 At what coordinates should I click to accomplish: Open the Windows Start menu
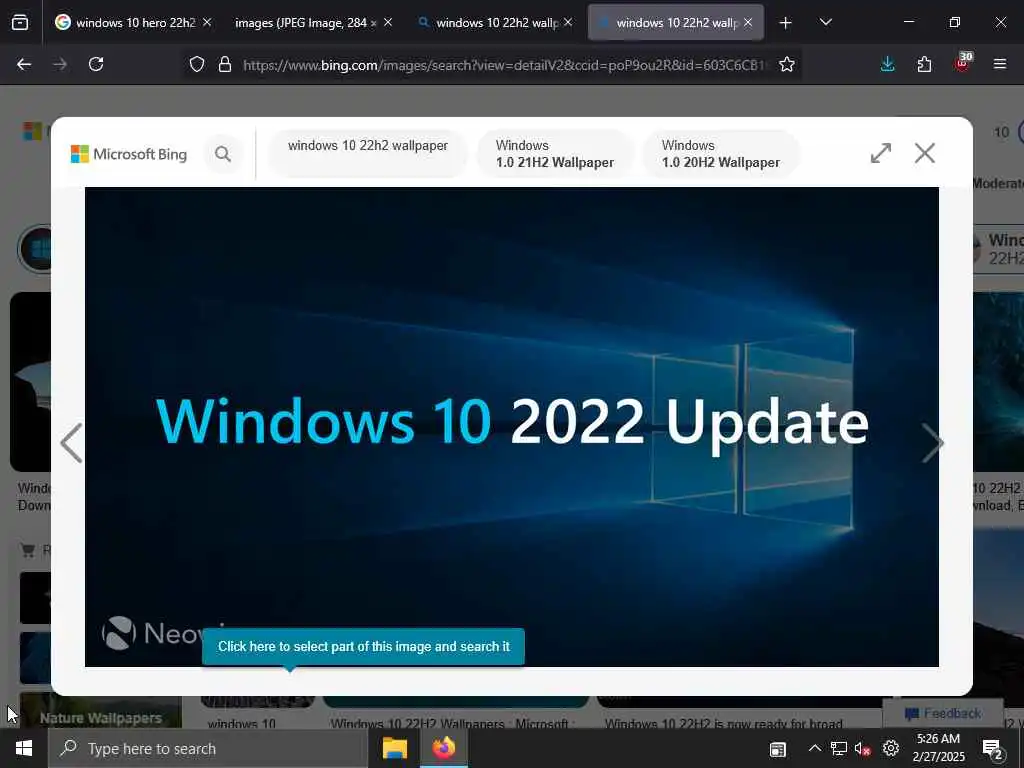coord(24,748)
